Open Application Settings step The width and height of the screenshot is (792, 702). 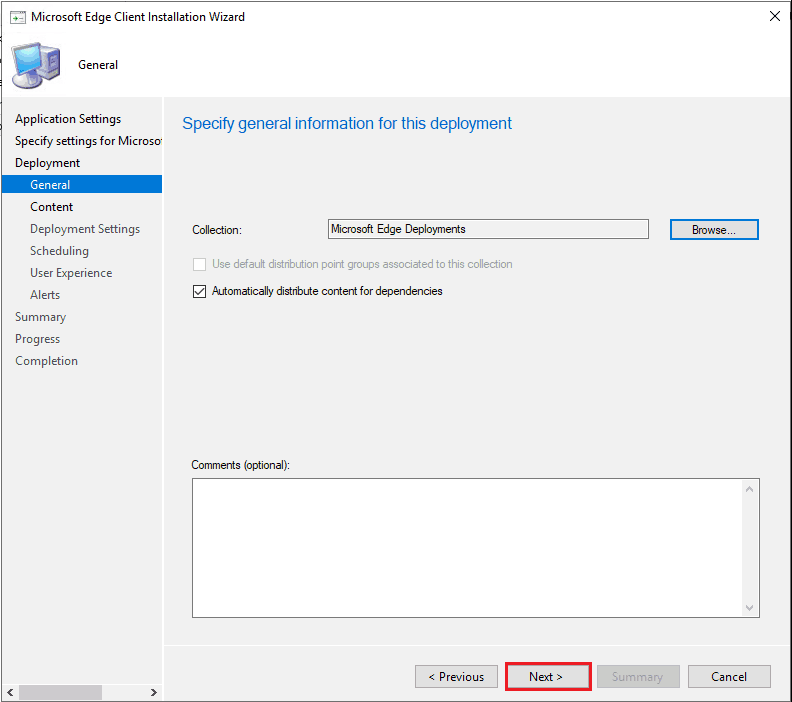point(68,119)
